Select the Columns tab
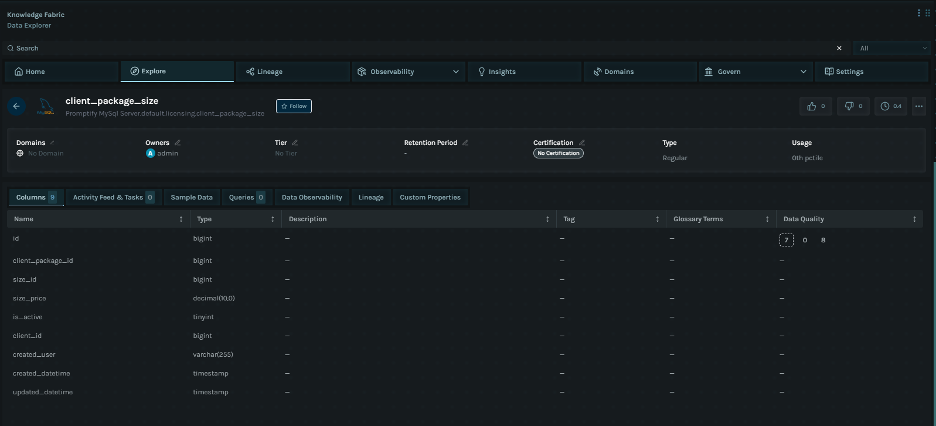The image size is (936, 426). tap(36, 197)
